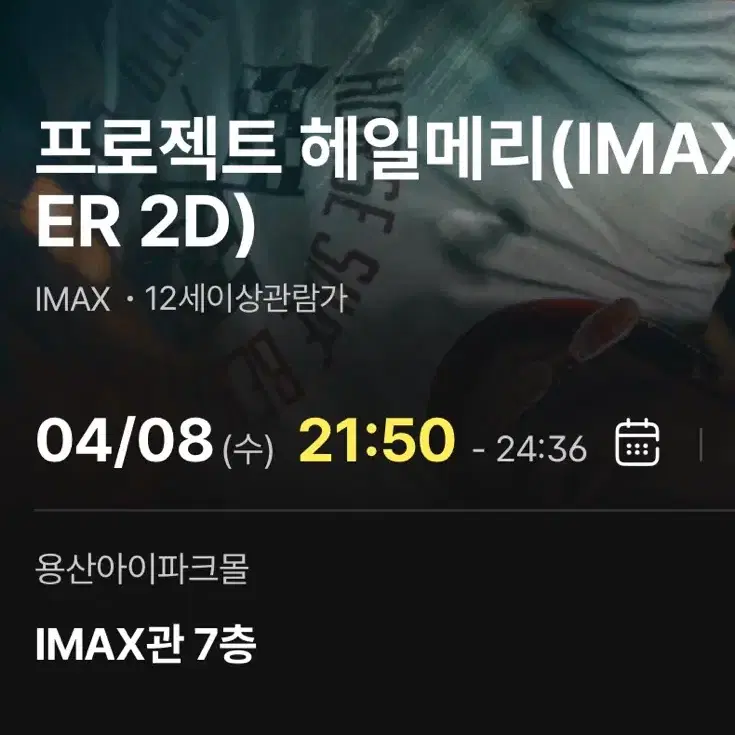Click the (수) weekday indicator

(248, 449)
